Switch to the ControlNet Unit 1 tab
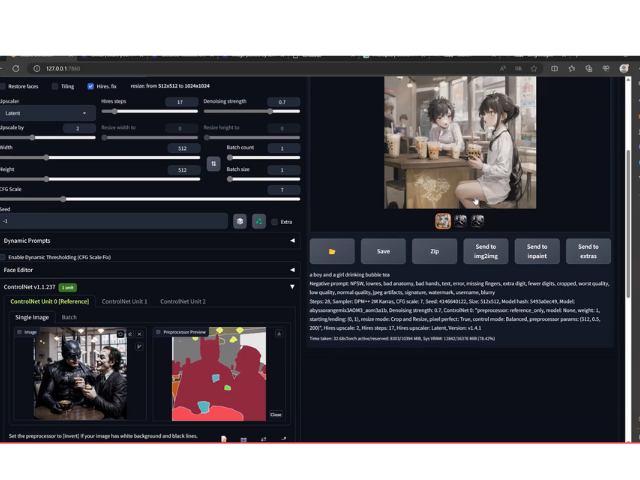This screenshot has width=640, height=480. (124, 302)
